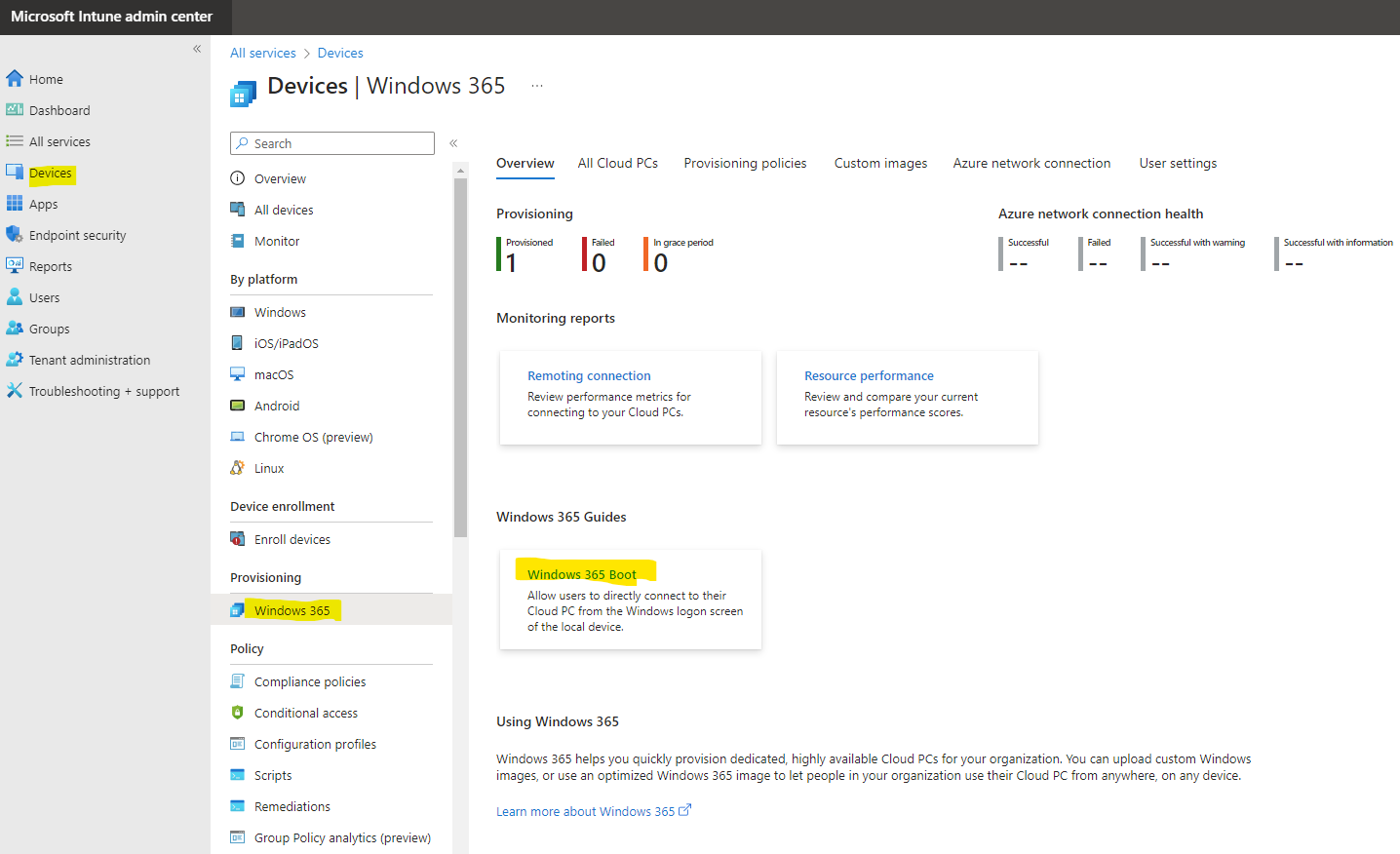Screen dimensions: 1400x854
Task: Select Endpoint security in left navigation
Action: coord(78,235)
